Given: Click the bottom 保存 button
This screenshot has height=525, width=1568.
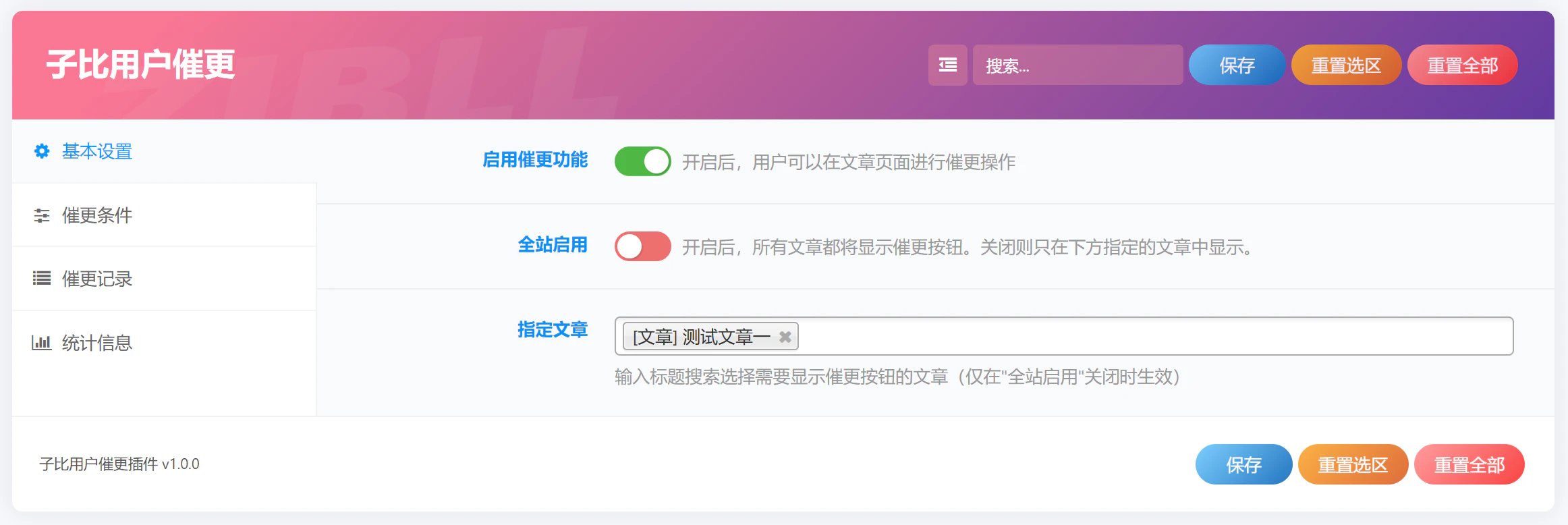Looking at the screenshot, I should pyautogui.click(x=1243, y=464).
